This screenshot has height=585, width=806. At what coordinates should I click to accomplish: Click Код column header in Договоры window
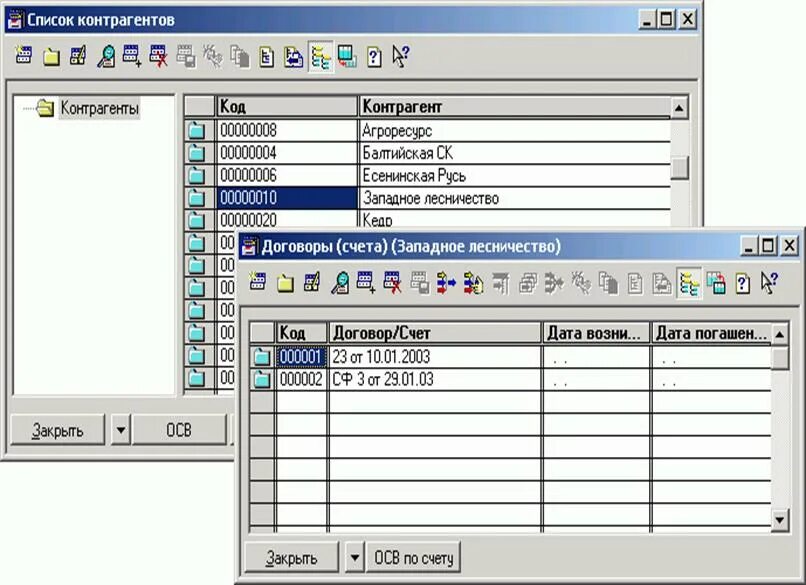click(x=302, y=333)
